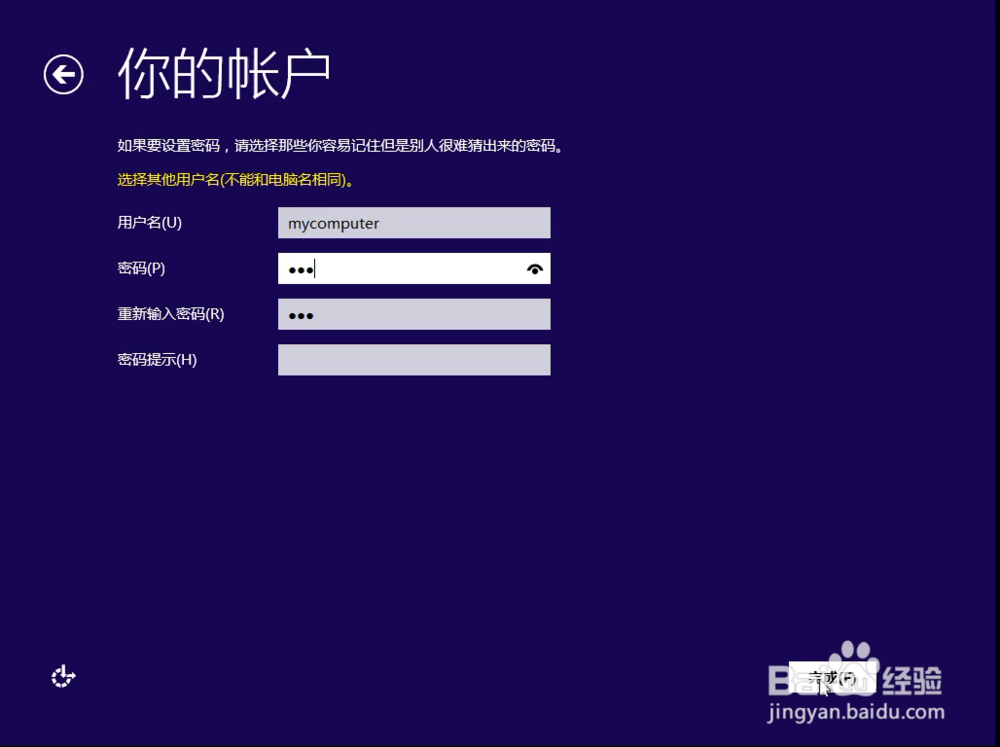Reveal typed password with the eye symbol
Screen dimensions: 1000x747
(536, 268)
